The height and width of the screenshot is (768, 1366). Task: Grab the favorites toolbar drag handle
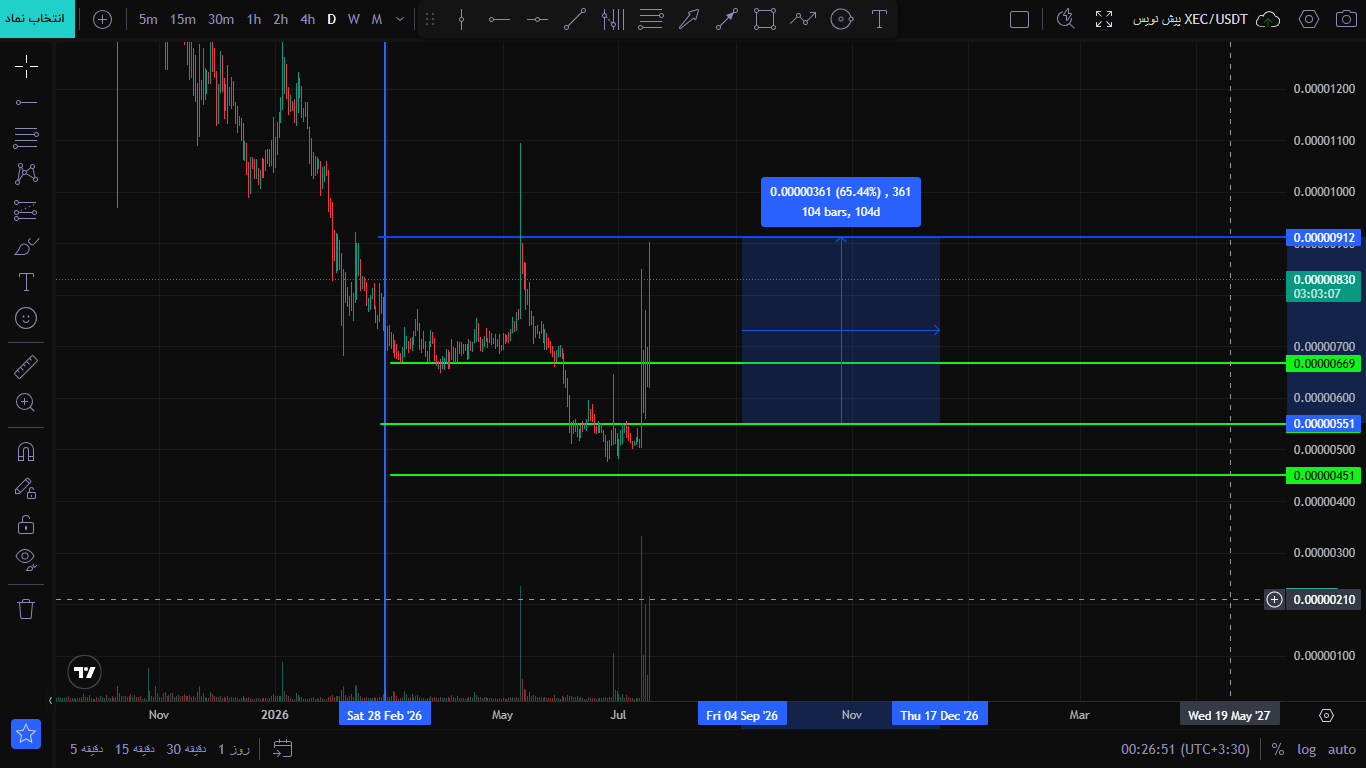(x=430, y=19)
